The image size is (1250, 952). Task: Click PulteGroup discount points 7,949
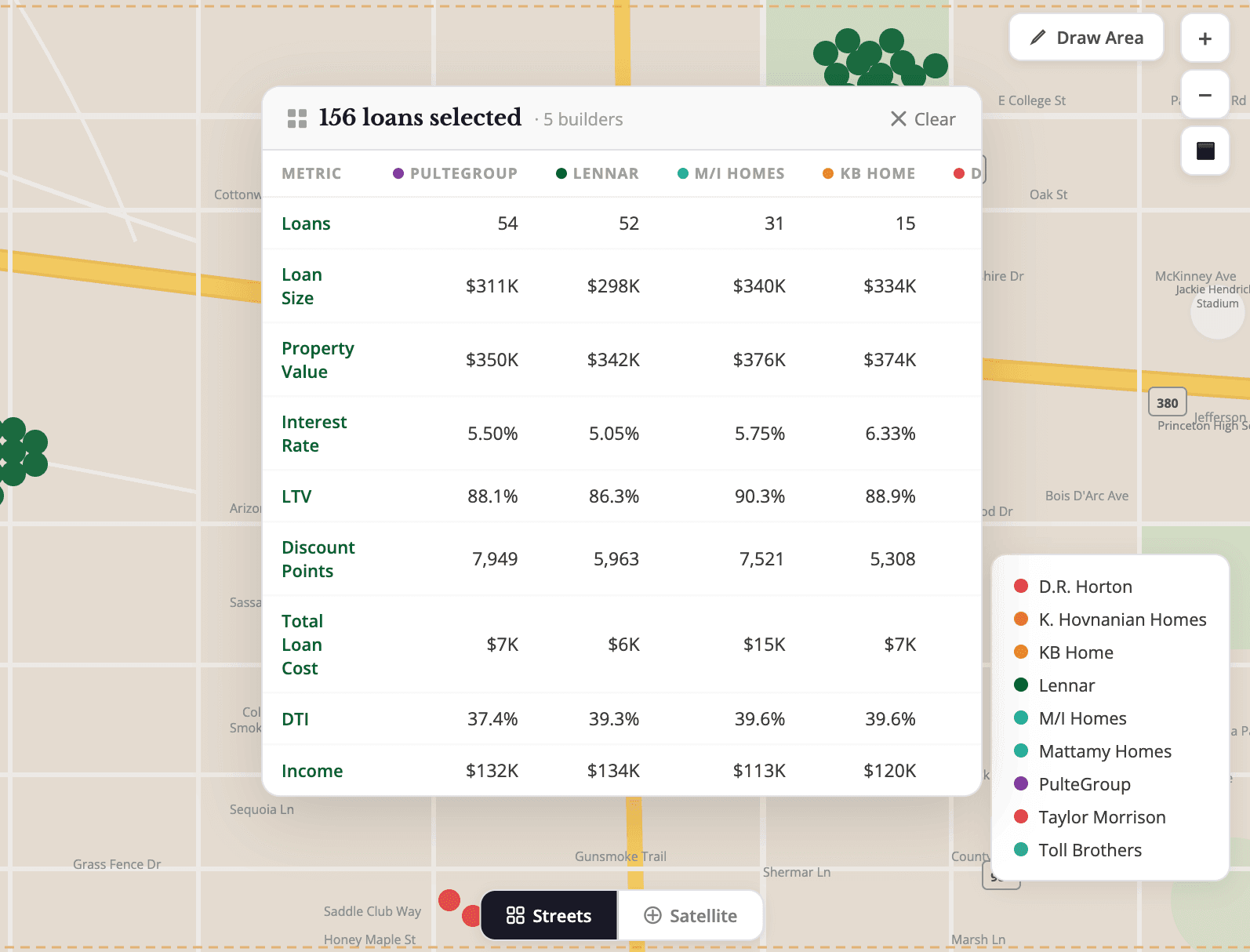(495, 559)
